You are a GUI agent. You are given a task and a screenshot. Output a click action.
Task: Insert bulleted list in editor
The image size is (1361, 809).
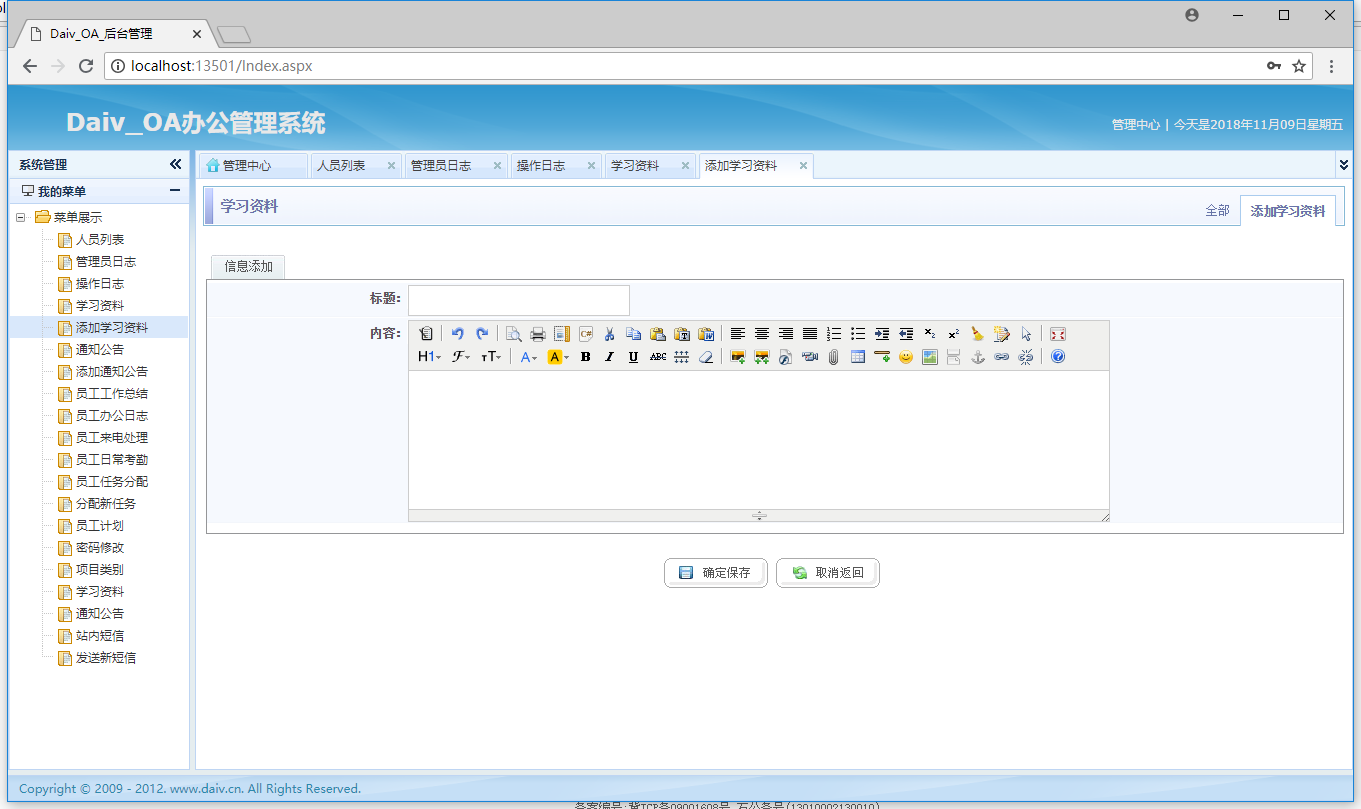click(858, 334)
